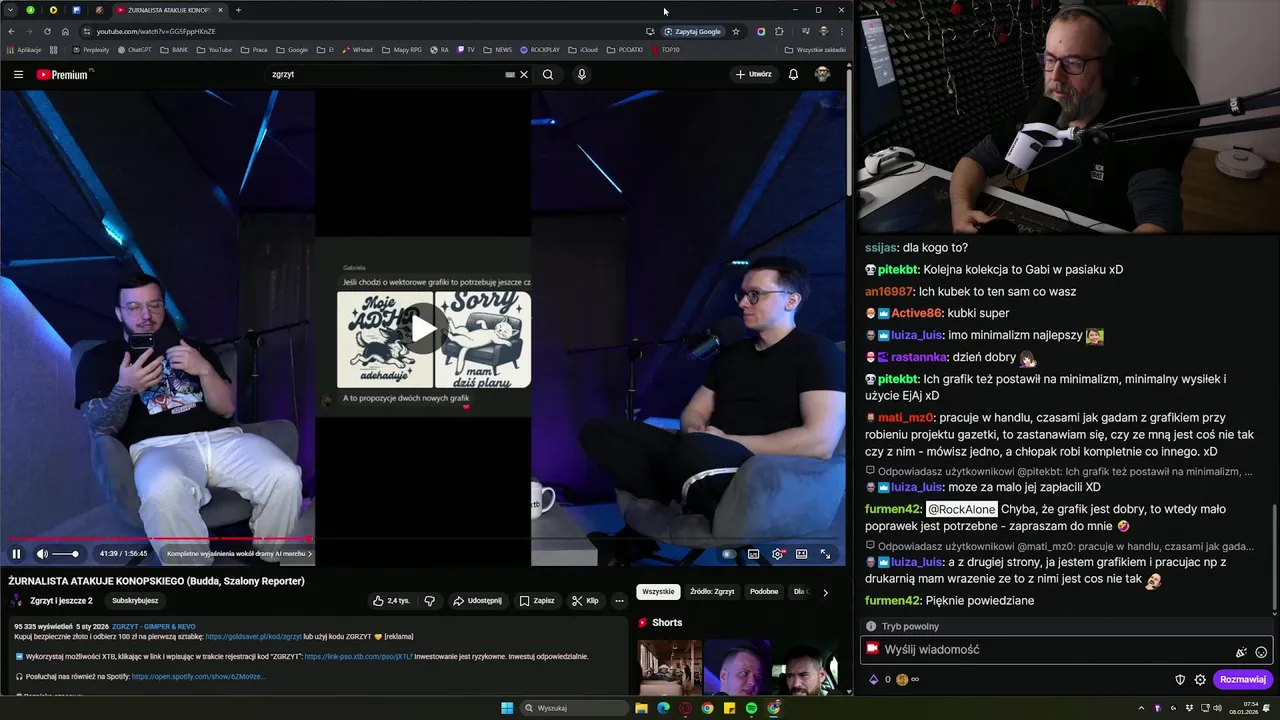Open the on-screen keyboard in the search box
Viewport: 1280px width, 720px height.
[510, 74]
